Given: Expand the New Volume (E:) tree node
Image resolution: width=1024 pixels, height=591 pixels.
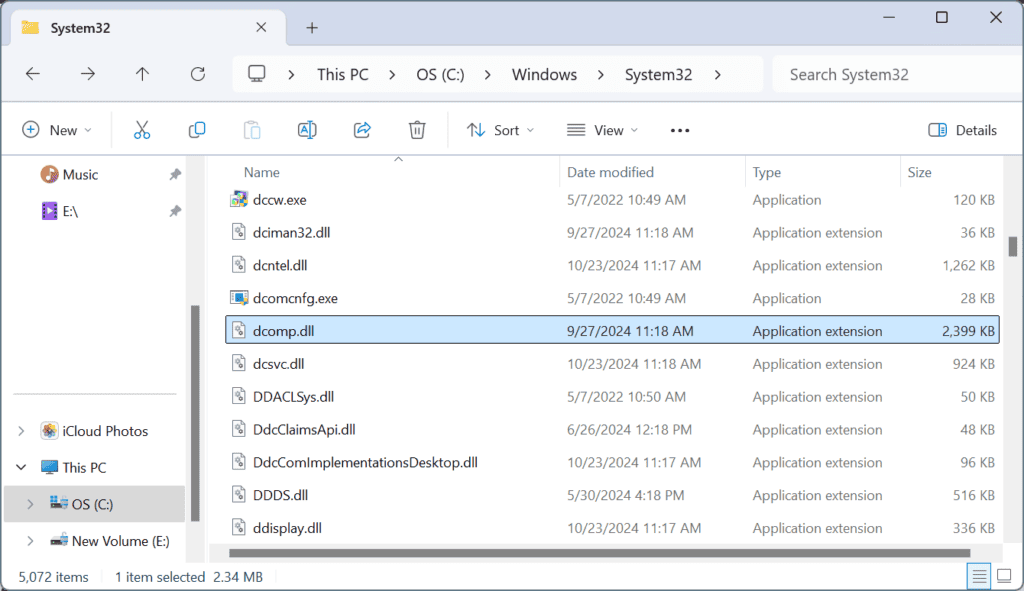Looking at the screenshot, I should pyautogui.click(x=30, y=541).
